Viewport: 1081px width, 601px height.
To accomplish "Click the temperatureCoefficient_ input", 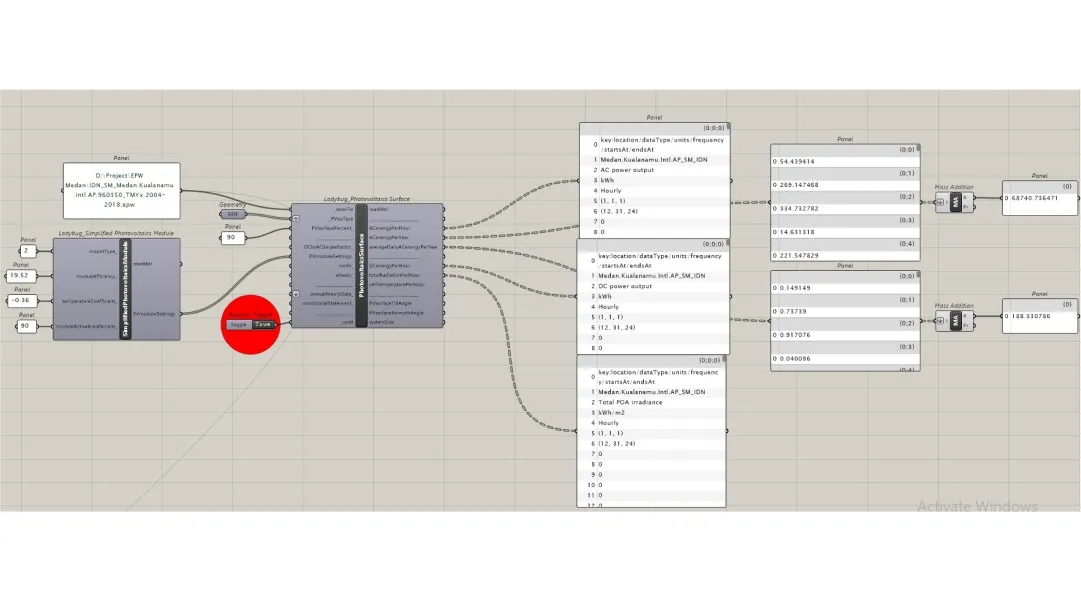I will [89, 301].
